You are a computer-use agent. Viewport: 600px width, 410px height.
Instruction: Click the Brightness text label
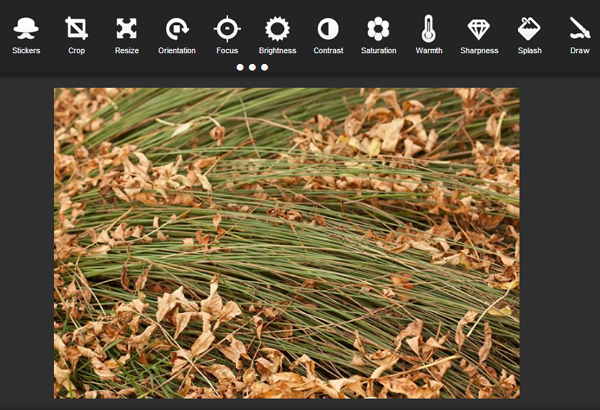point(277,51)
